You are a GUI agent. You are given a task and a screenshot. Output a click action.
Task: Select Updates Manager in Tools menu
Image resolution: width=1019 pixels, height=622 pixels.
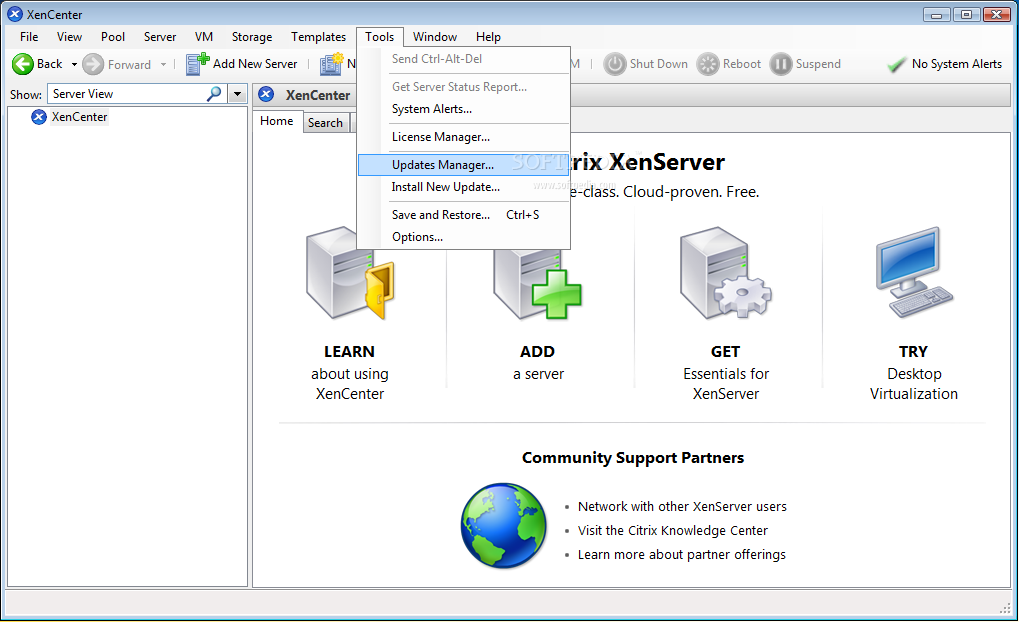click(x=464, y=164)
